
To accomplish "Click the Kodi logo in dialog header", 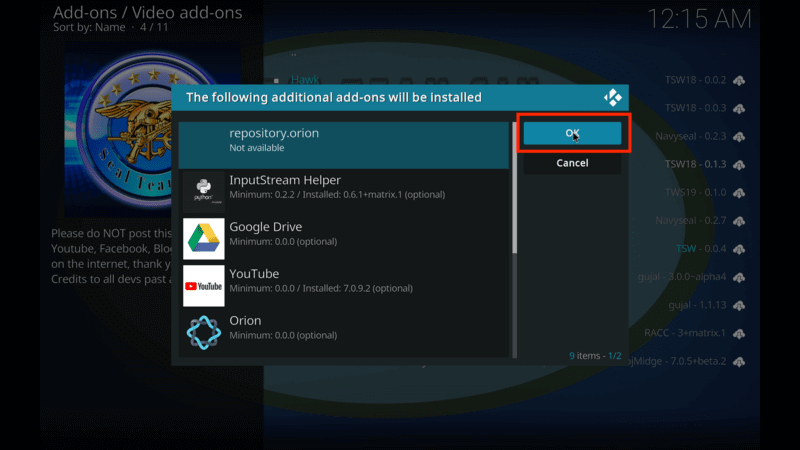I will point(612,97).
